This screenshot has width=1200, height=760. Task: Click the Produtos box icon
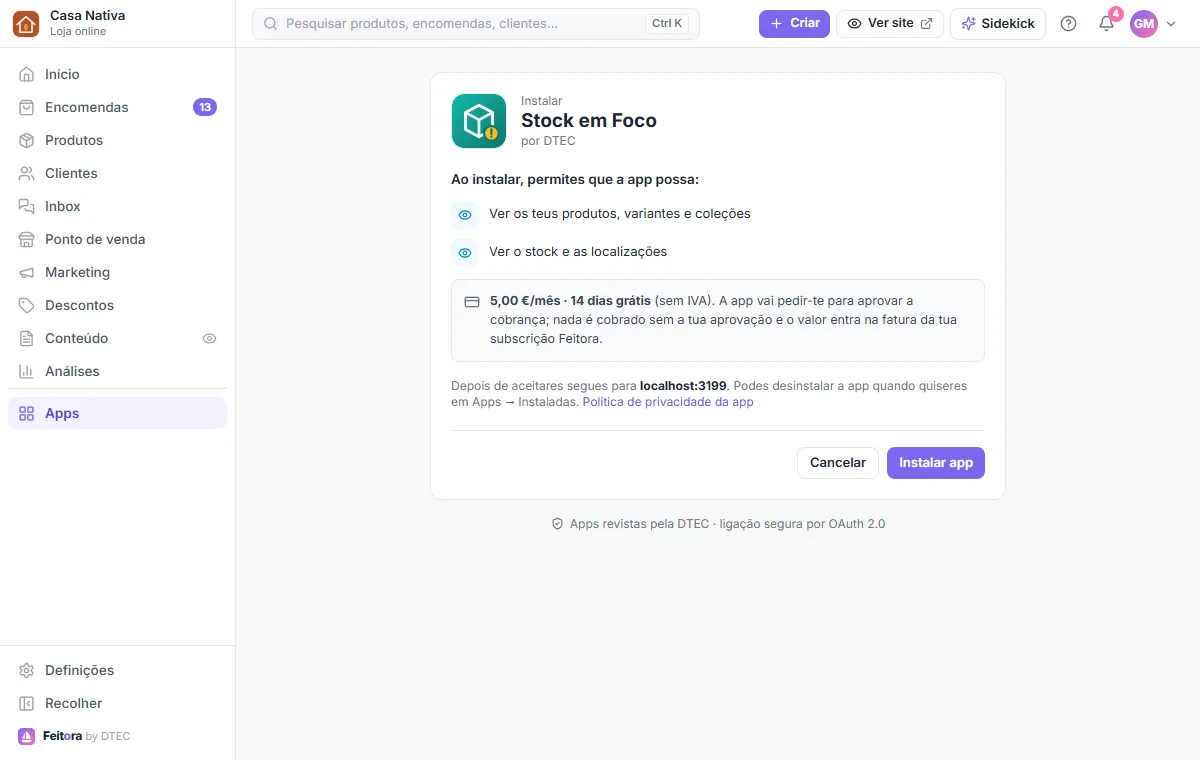click(27, 140)
